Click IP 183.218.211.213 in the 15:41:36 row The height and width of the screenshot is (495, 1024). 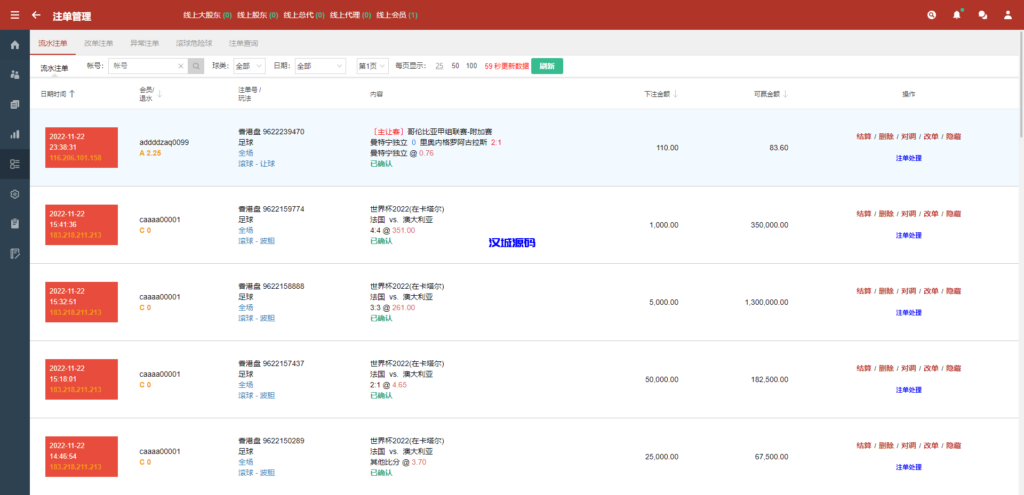pyautogui.click(x=75, y=235)
